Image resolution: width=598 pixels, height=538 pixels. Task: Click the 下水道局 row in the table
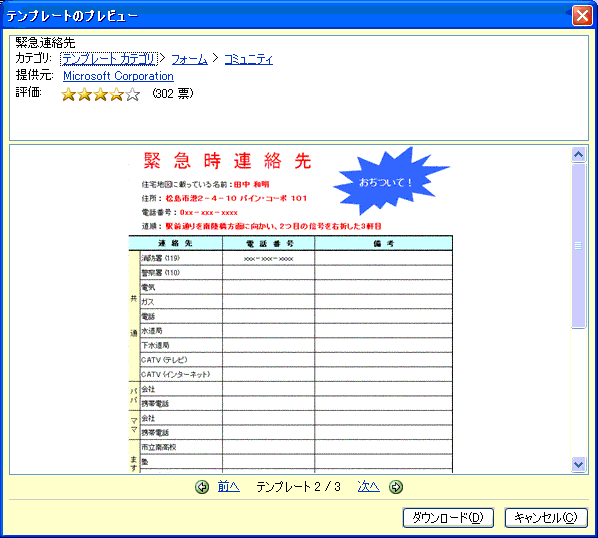pos(296,345)
